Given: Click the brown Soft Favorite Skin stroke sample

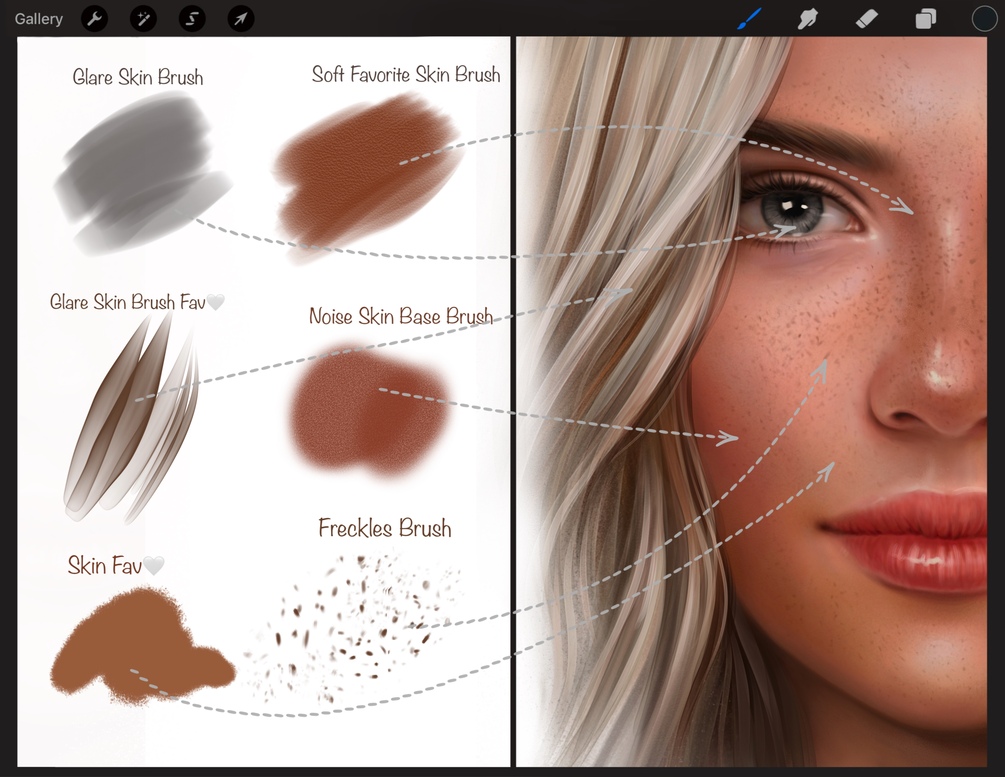Looking at the screenshot, I should pyautogui.click(x=367, y=176).
